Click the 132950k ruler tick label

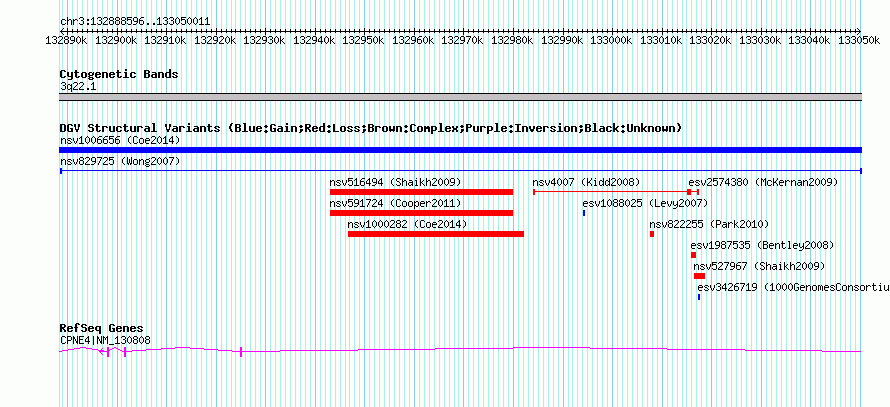click(x=364, y=40)
